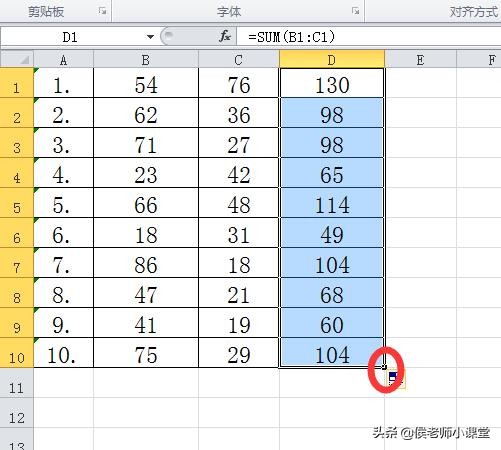Select row 3 header
The height and width of the screenshot is (450, 501).
[17, 143]
